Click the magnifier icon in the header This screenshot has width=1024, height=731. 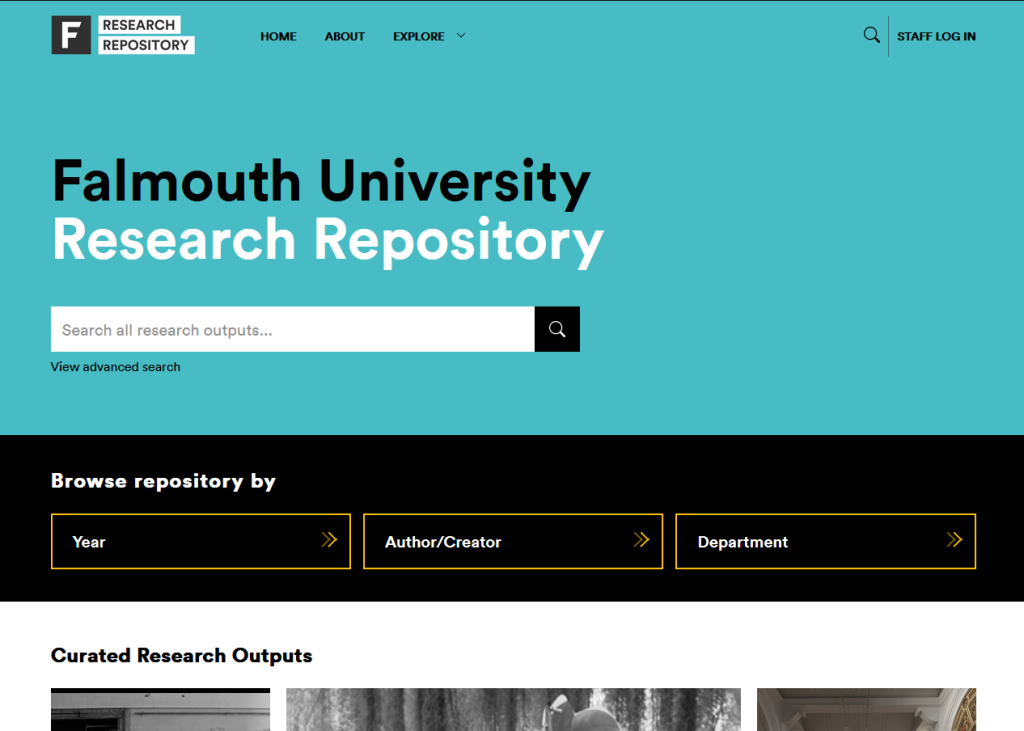pyautogui.click(x=871, y=35)
